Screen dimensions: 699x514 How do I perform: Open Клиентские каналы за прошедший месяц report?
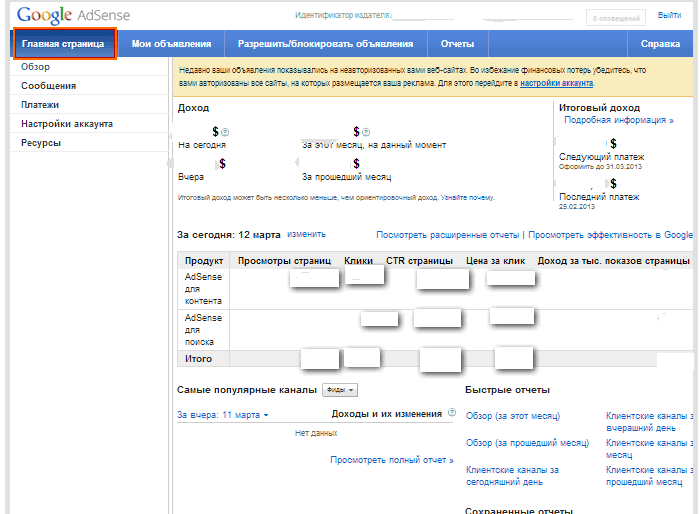click(x=650, y=476)
